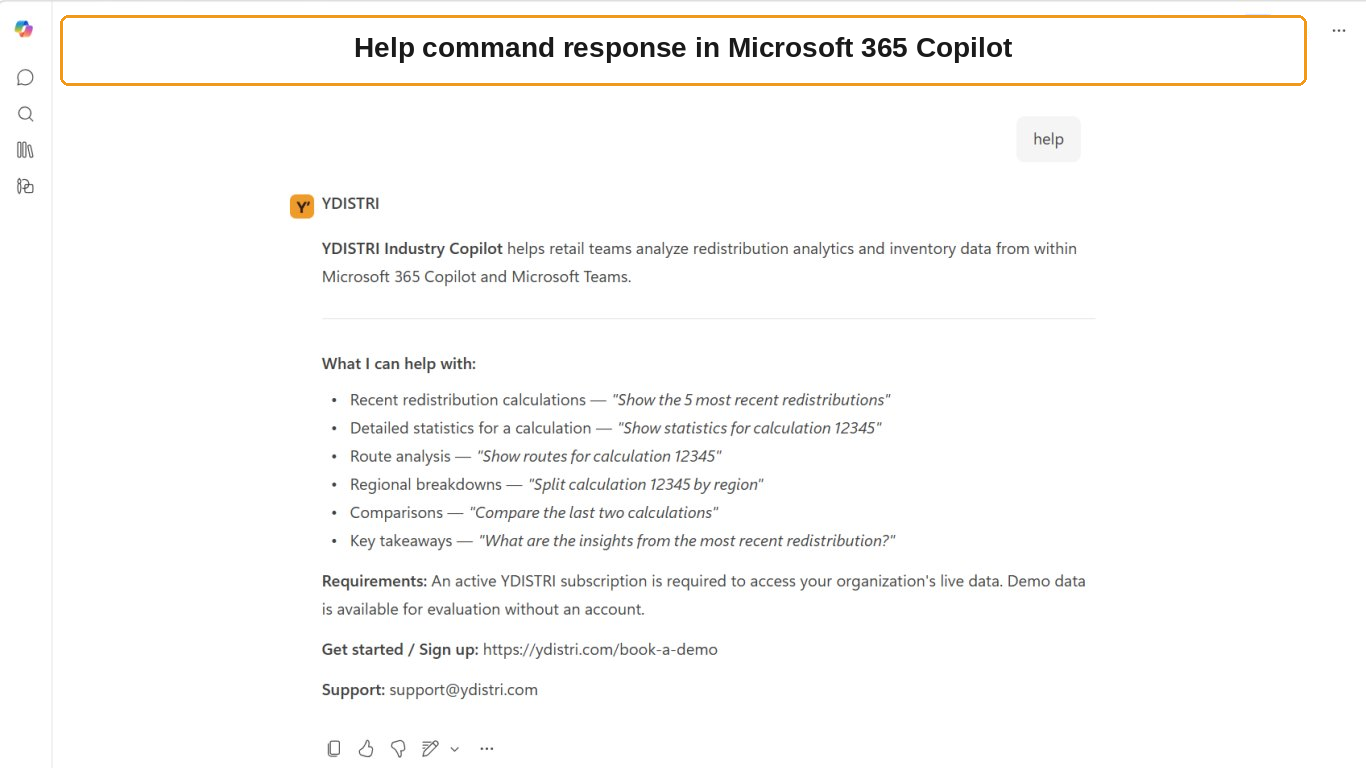
Task: Select the YDISTRI agent name
Action: click(x=351, y=204)
